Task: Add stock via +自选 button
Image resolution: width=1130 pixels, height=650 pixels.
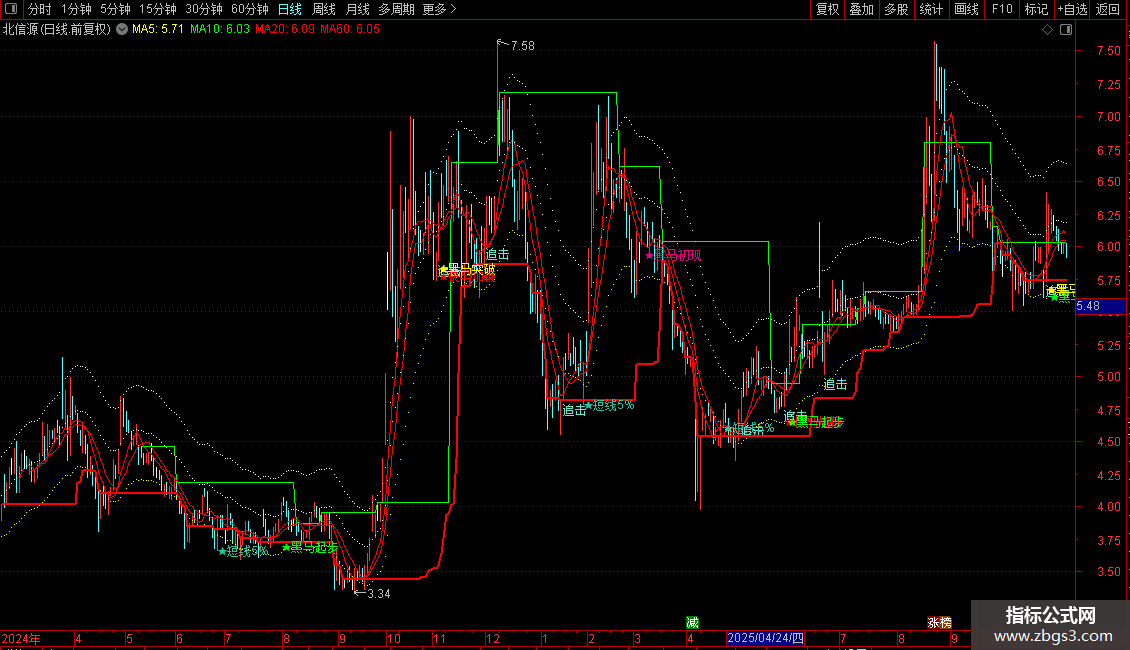Action: tap(1072, 9)
